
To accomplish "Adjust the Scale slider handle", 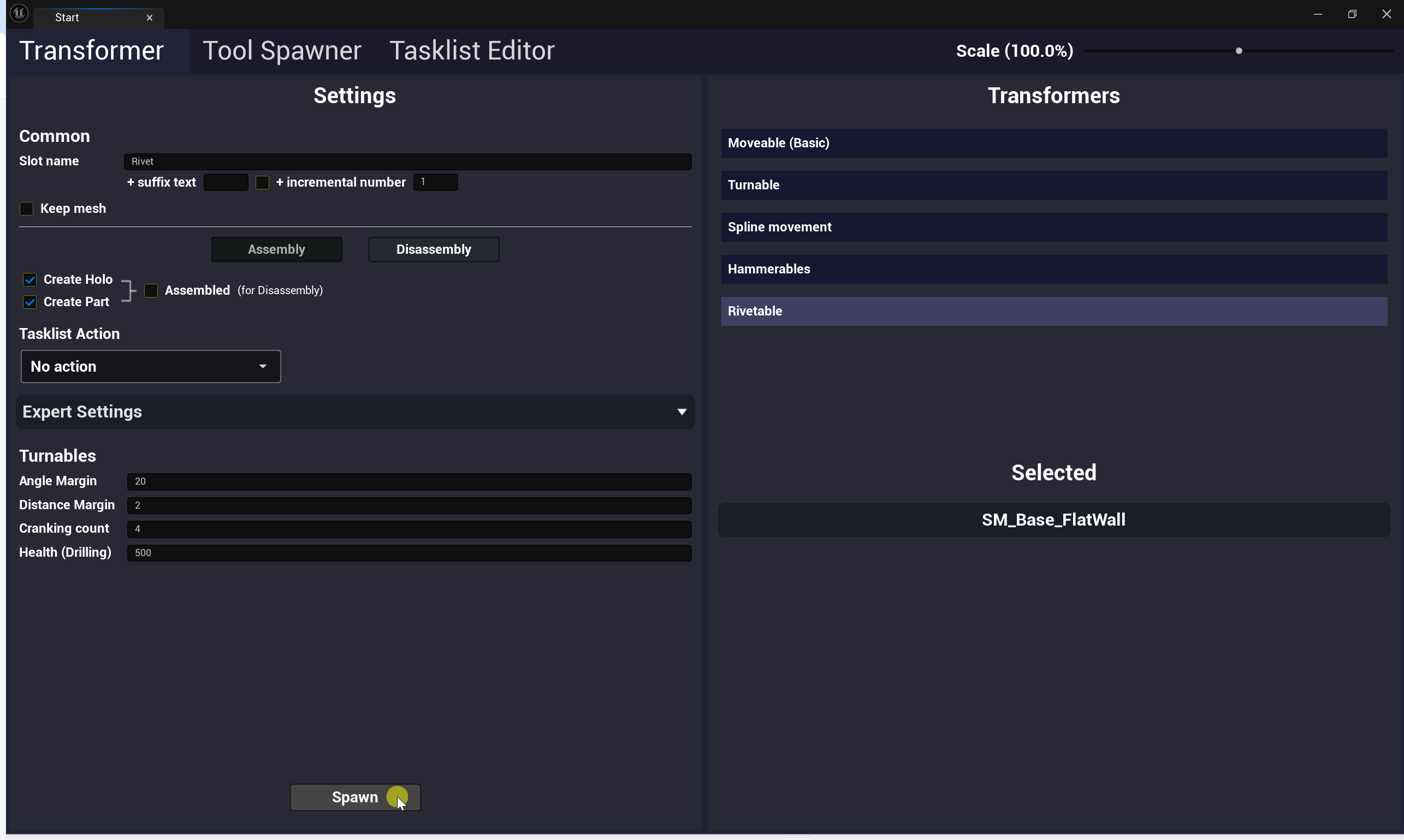I will [1239, 51].
